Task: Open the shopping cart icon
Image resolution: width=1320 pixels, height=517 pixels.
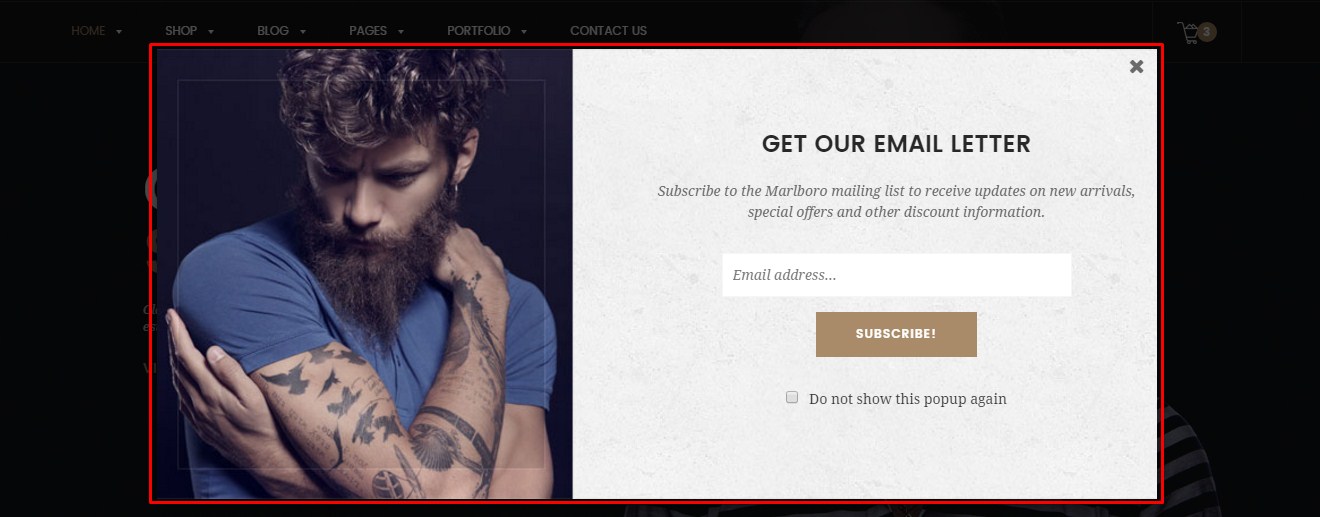Action: click(x=1189, y=33)
